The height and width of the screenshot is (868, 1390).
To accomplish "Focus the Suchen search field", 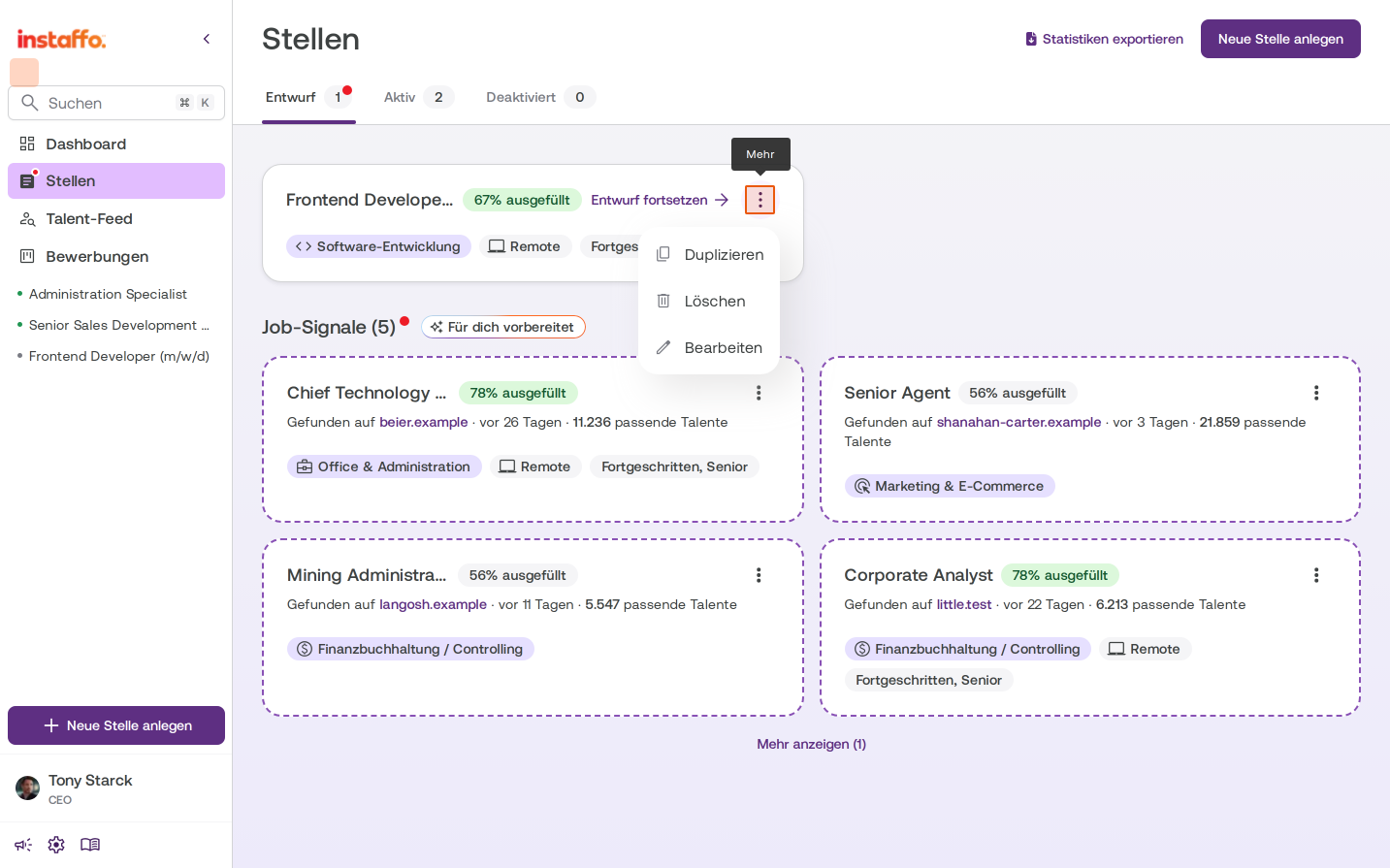I will pos(116,103).
